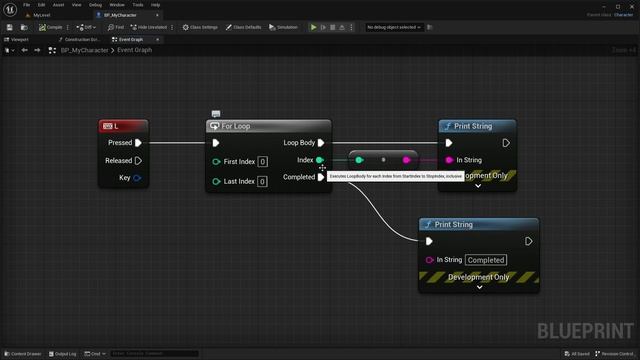The image size is (640, 360).
Task: Click the Index output pin on For Loop
Action: tap(320, 160)
